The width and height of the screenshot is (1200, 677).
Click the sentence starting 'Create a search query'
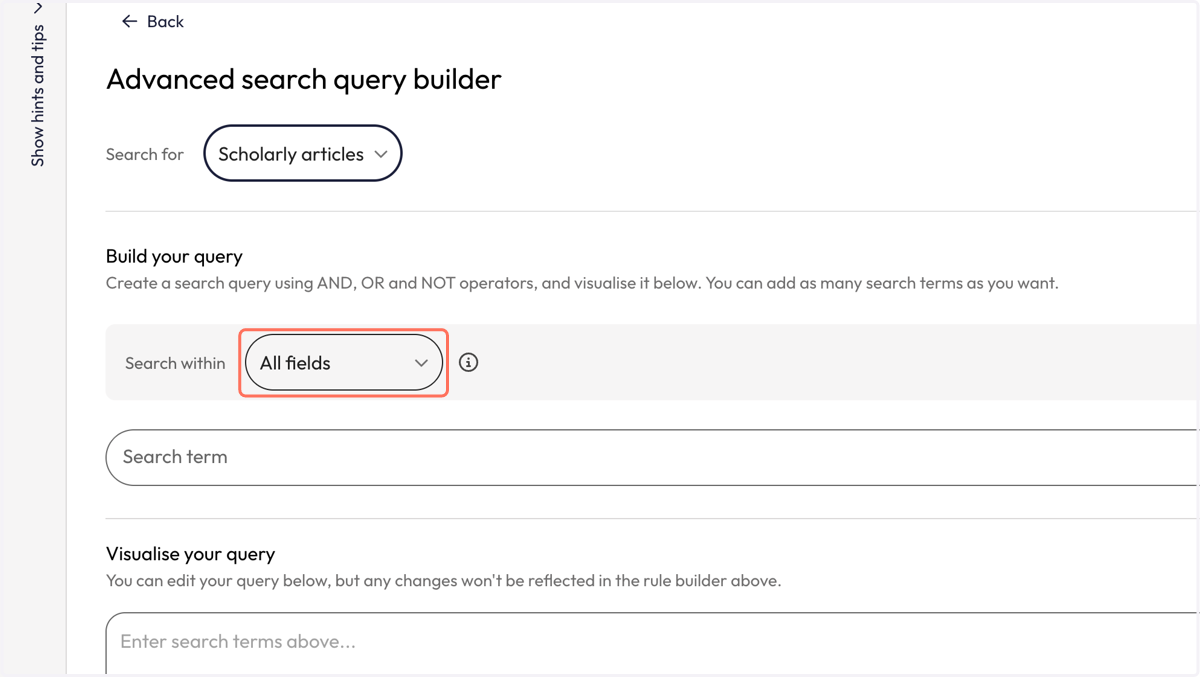(x=582, y=283)
